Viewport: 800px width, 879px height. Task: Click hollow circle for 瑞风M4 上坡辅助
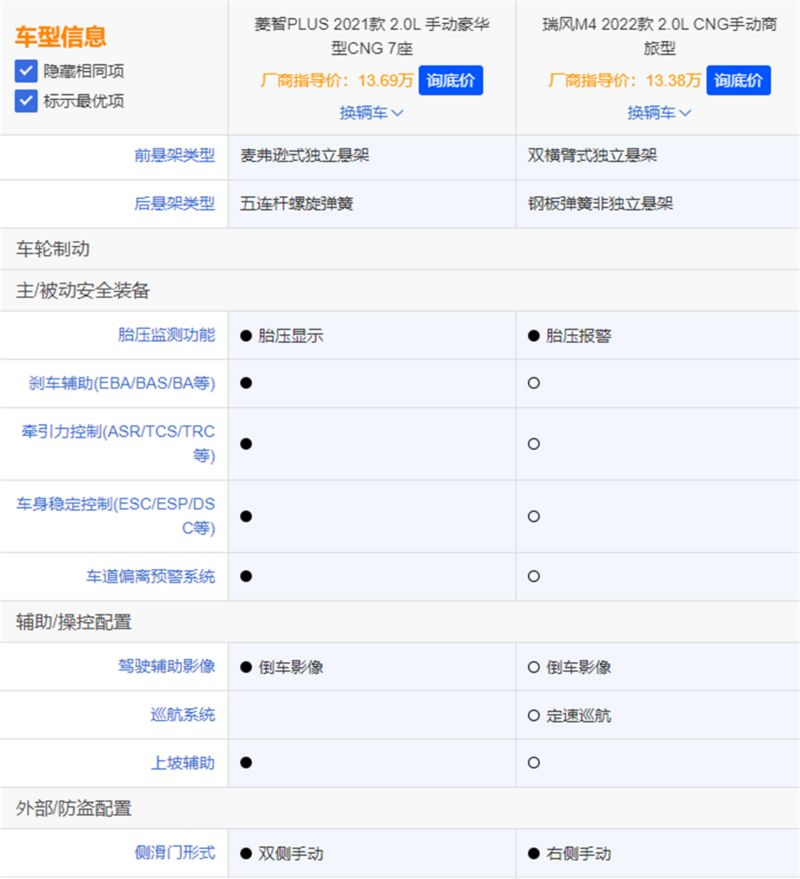tap(534, 763)
